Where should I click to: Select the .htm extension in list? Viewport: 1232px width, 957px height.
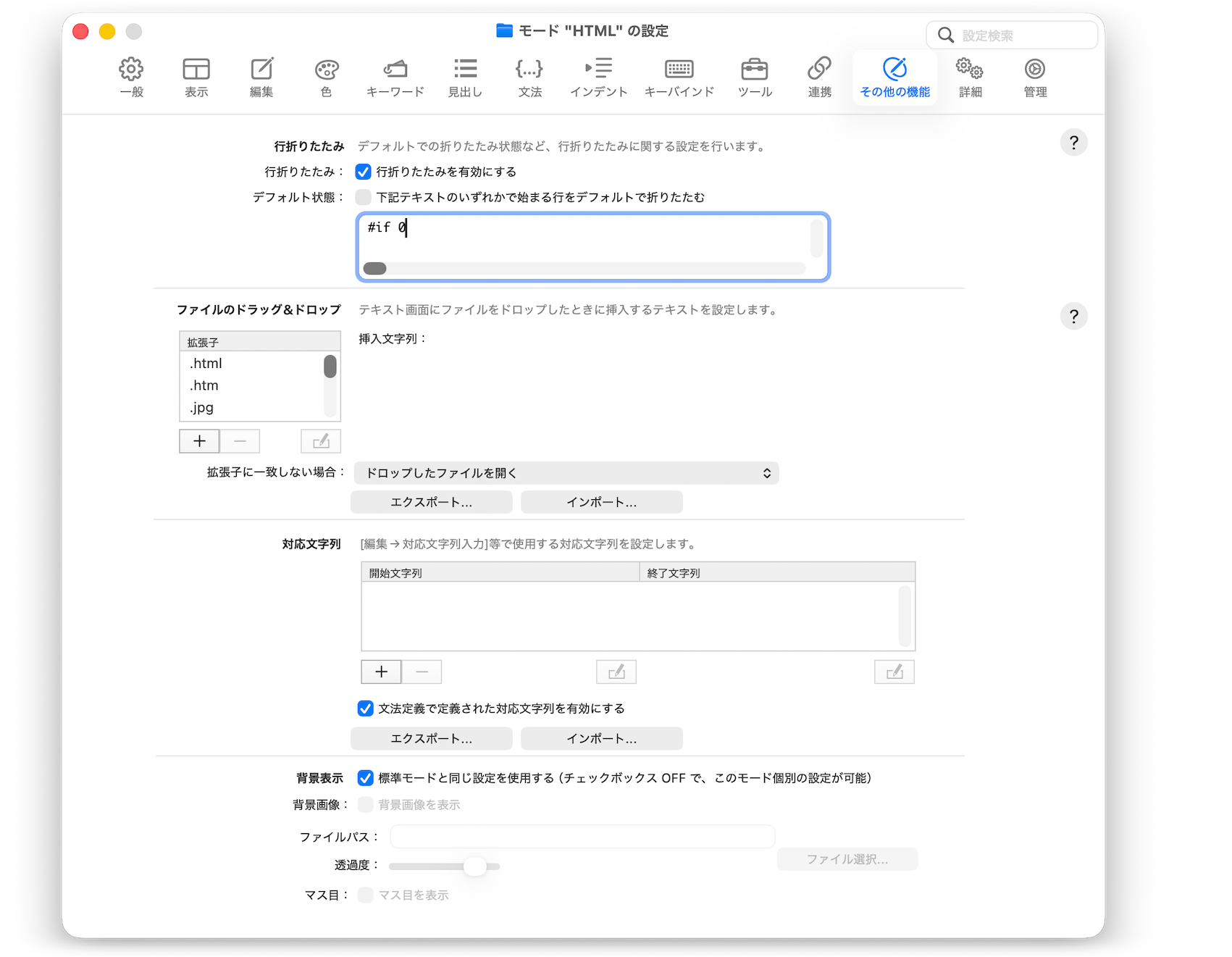click(x=205, y=385)
